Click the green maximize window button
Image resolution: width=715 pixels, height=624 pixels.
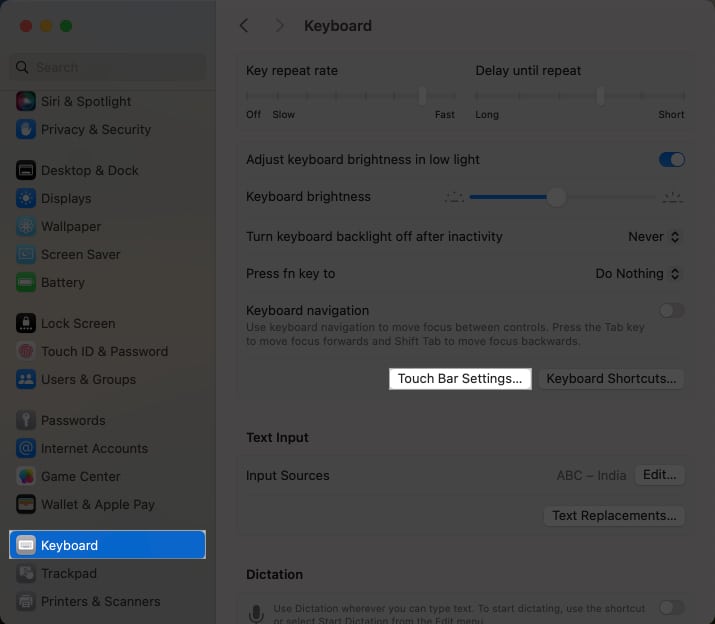[66, 26]
